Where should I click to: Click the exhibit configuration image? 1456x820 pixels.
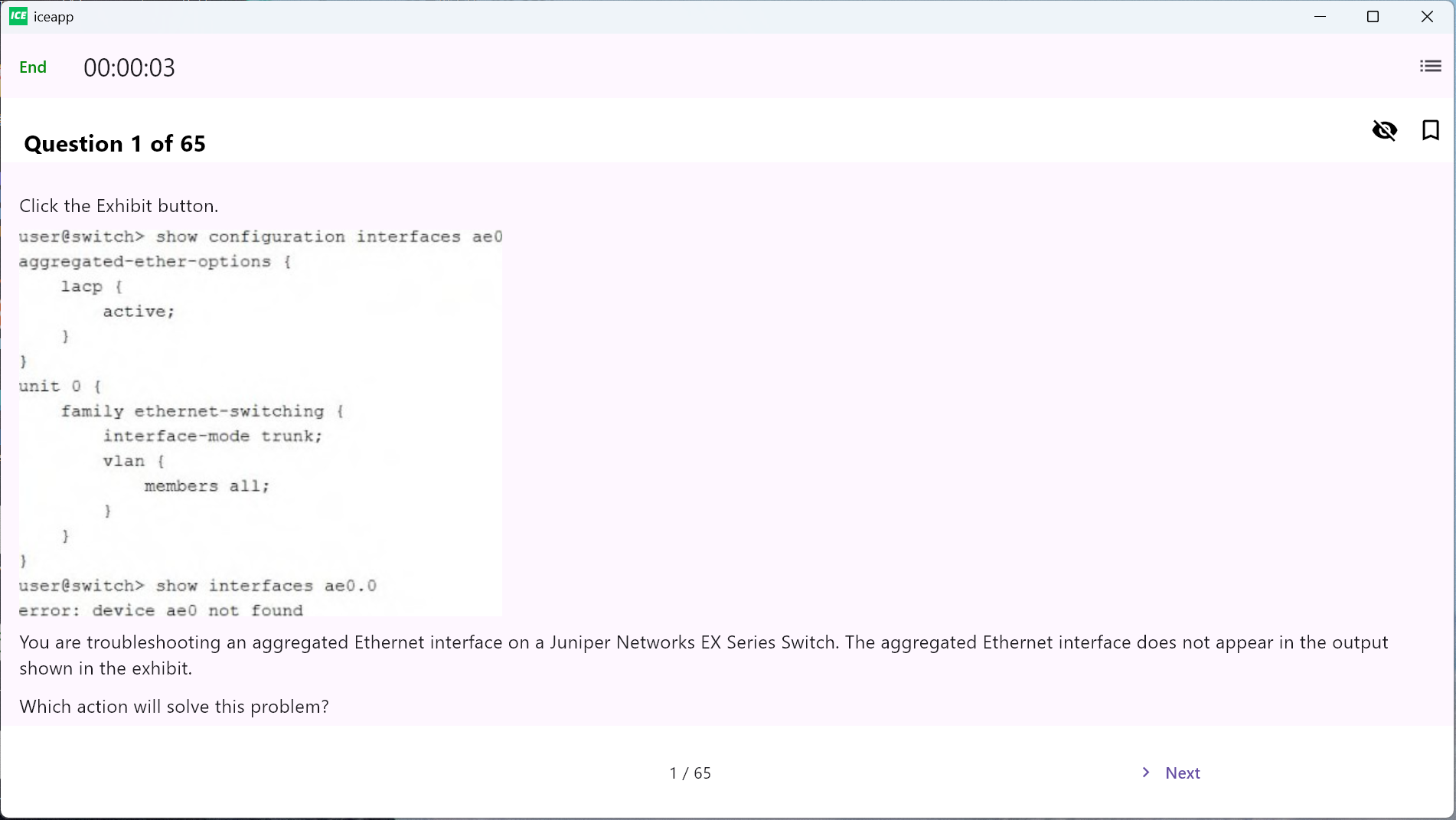[260, 422]
